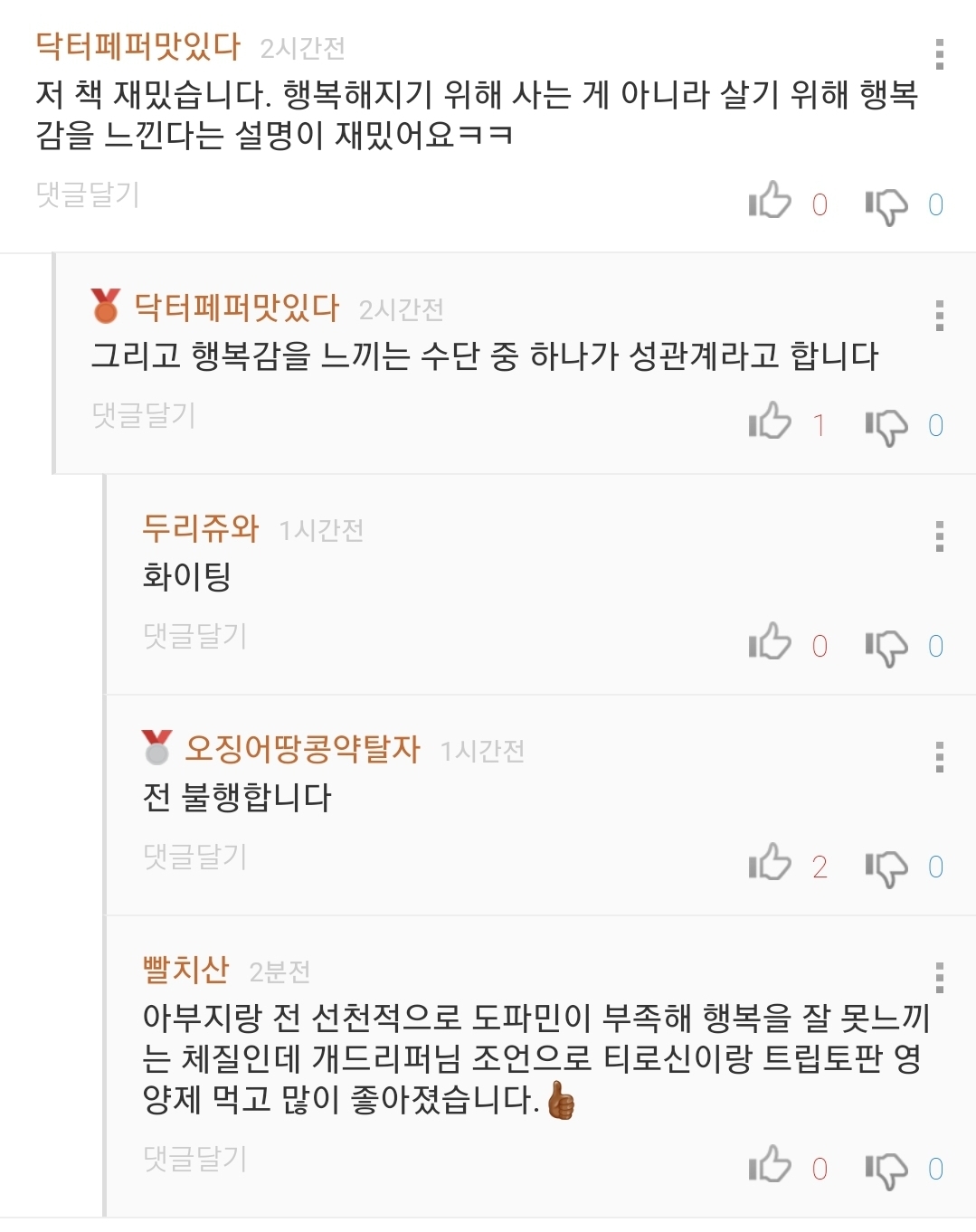Click 댓글달기 under 빨치산's comment
Viewport: 976px width, 1232px height.
pos(194,1159)
